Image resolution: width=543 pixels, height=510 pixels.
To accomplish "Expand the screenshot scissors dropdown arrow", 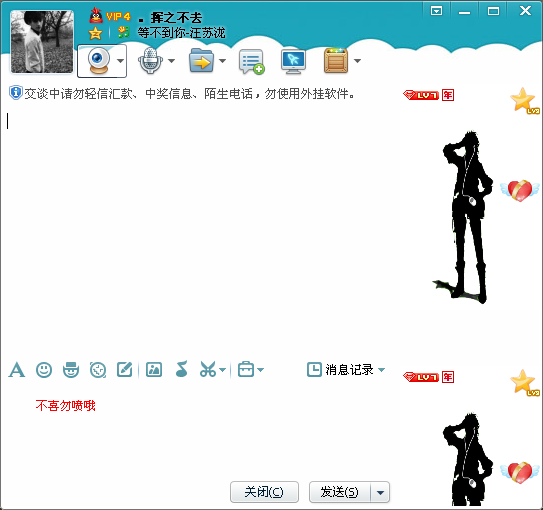I will 222,370.
